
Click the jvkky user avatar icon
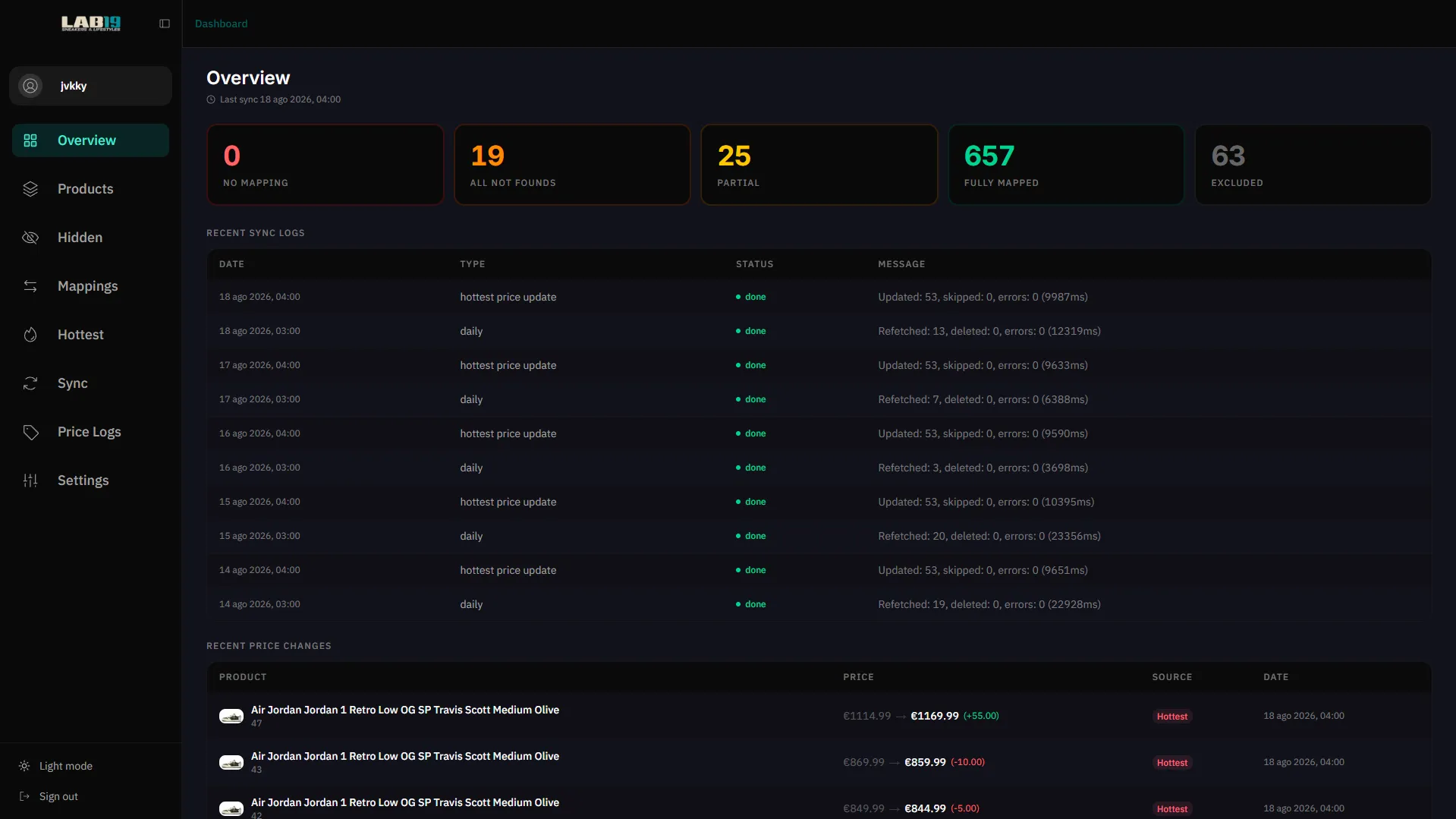(x=30, y=86)
